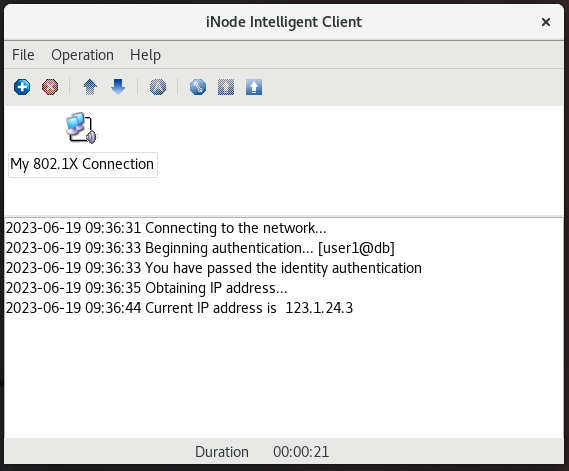
Task: Select the "passed the identity authentication" log line
Action: [x=214, y=268]
